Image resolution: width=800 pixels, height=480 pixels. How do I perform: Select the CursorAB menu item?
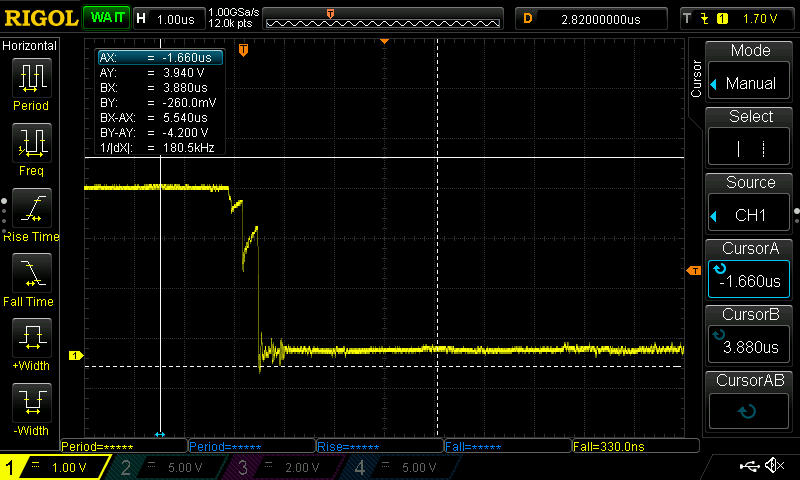tap(750, 400)
